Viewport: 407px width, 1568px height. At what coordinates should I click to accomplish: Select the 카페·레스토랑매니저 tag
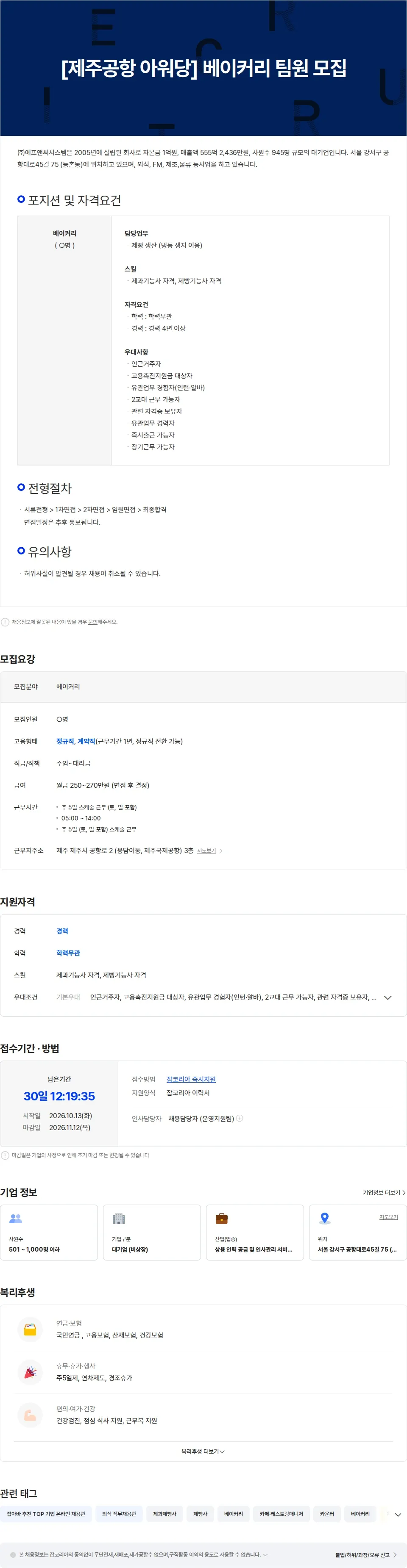click(x=282, y=1514)
